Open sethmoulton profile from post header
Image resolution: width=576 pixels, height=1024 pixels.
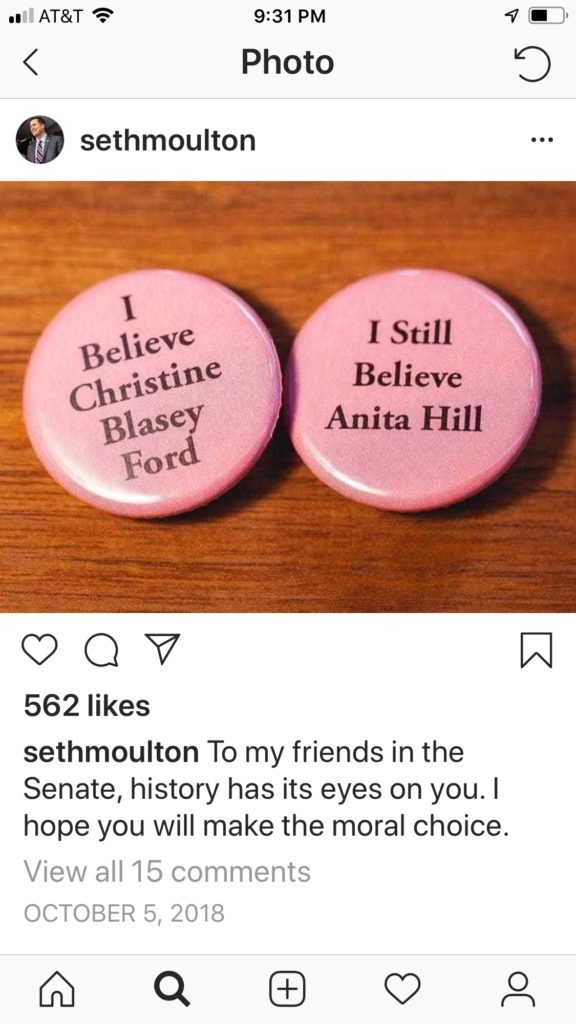click(168, 140)
